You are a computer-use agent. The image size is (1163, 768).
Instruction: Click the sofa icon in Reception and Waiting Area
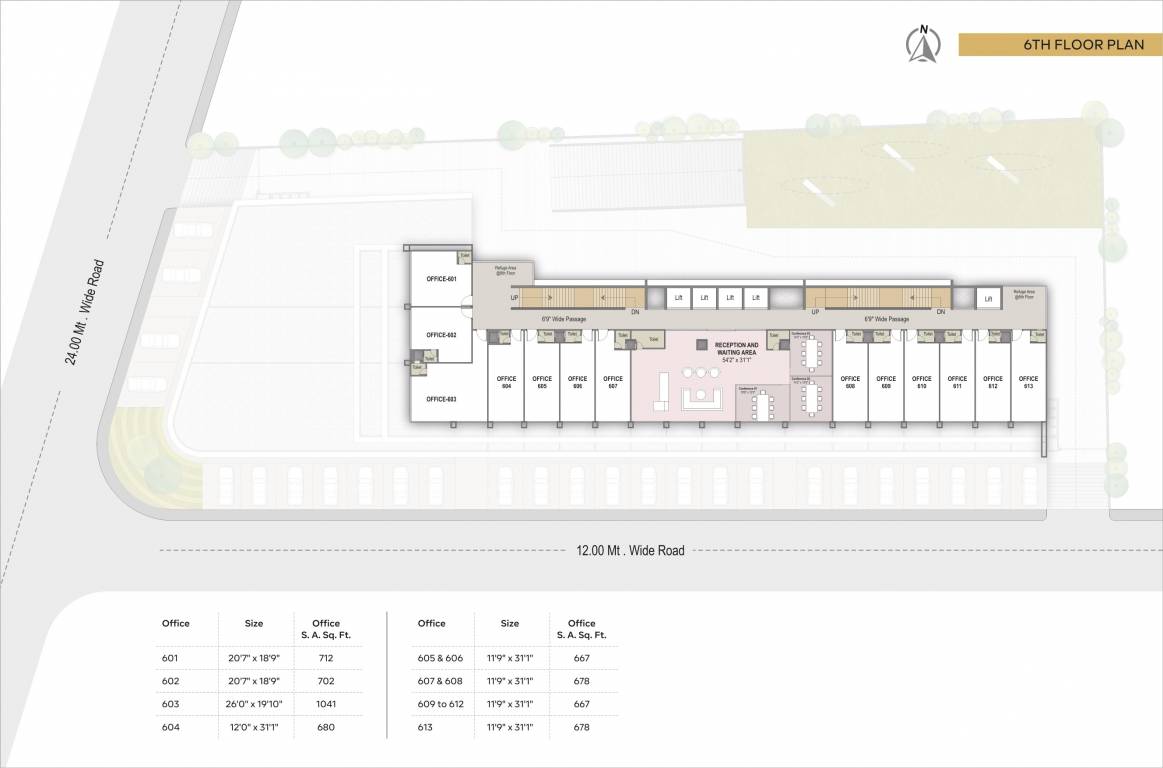tap(701, 396)
